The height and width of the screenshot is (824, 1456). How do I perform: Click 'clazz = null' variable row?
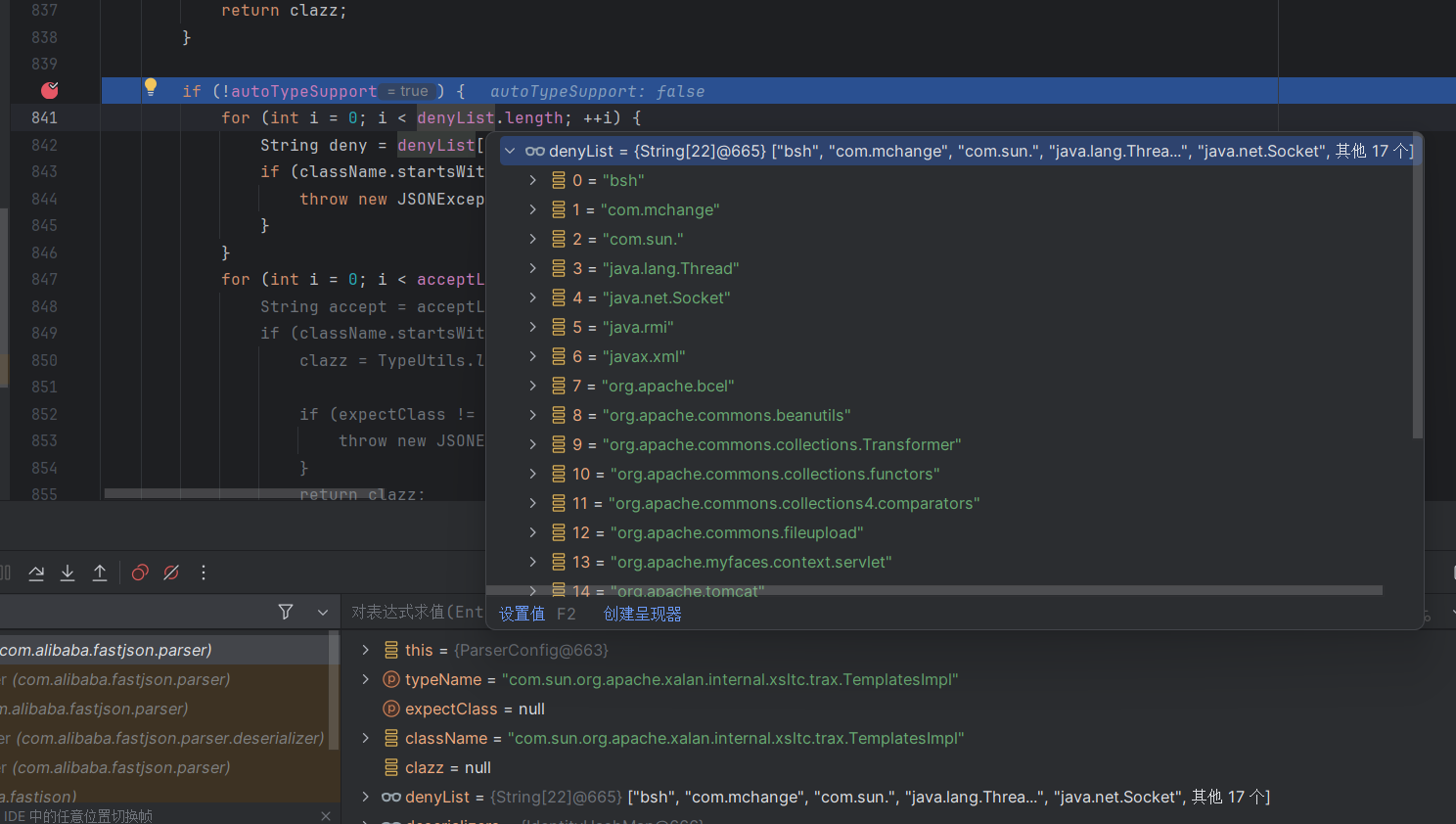coord(898,767)
